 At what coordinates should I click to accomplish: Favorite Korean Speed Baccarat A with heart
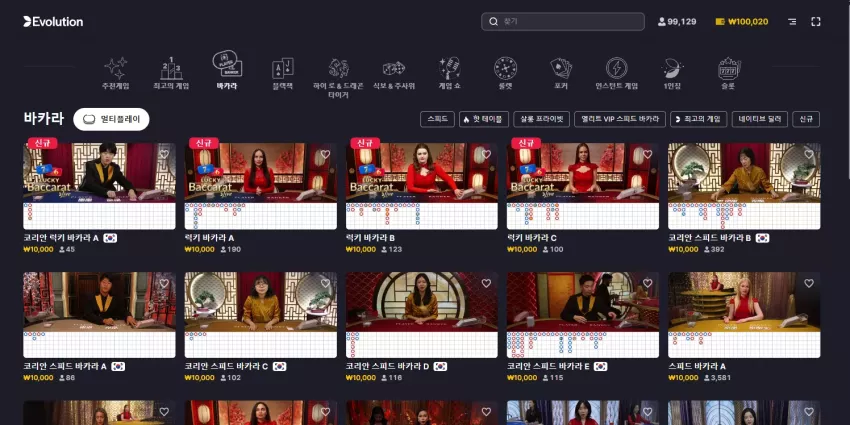coord(164,283)
